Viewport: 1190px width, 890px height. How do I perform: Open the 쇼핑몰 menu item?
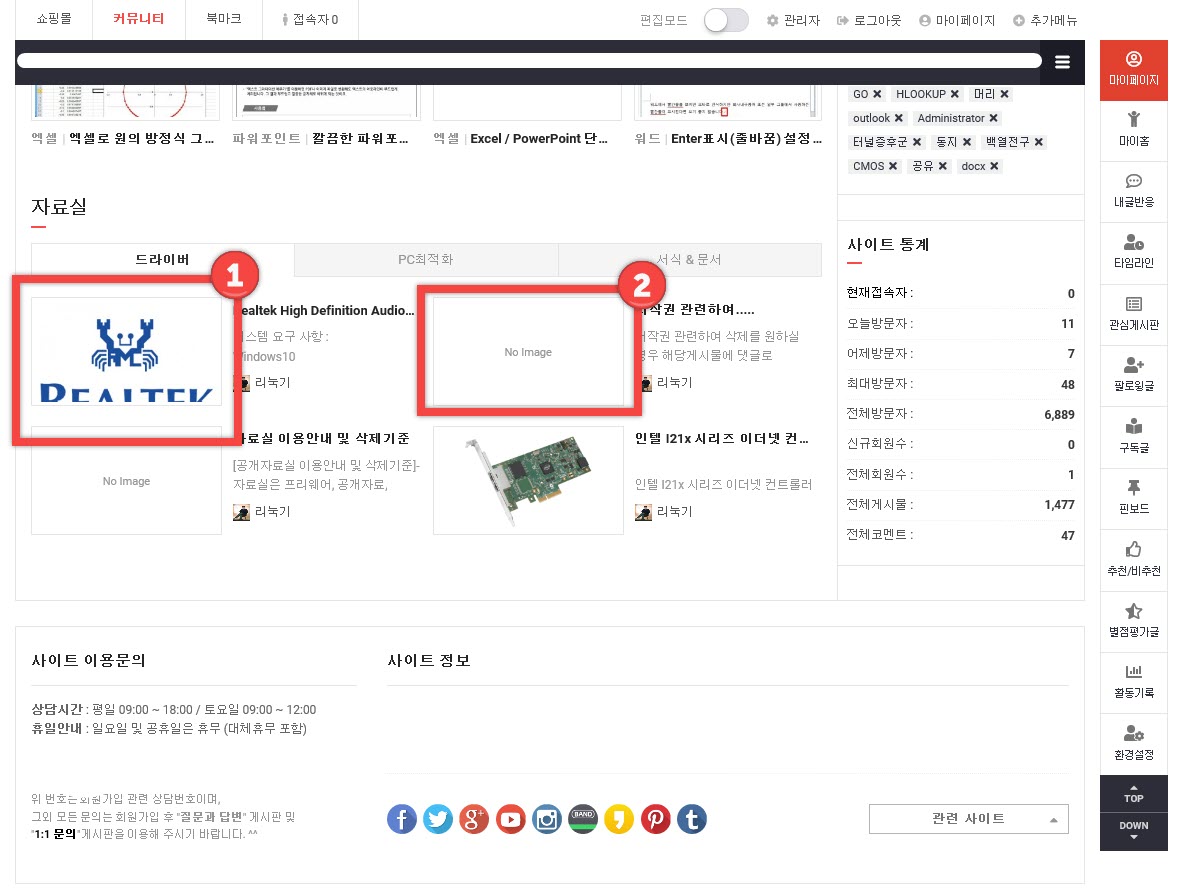click(54, 19)
